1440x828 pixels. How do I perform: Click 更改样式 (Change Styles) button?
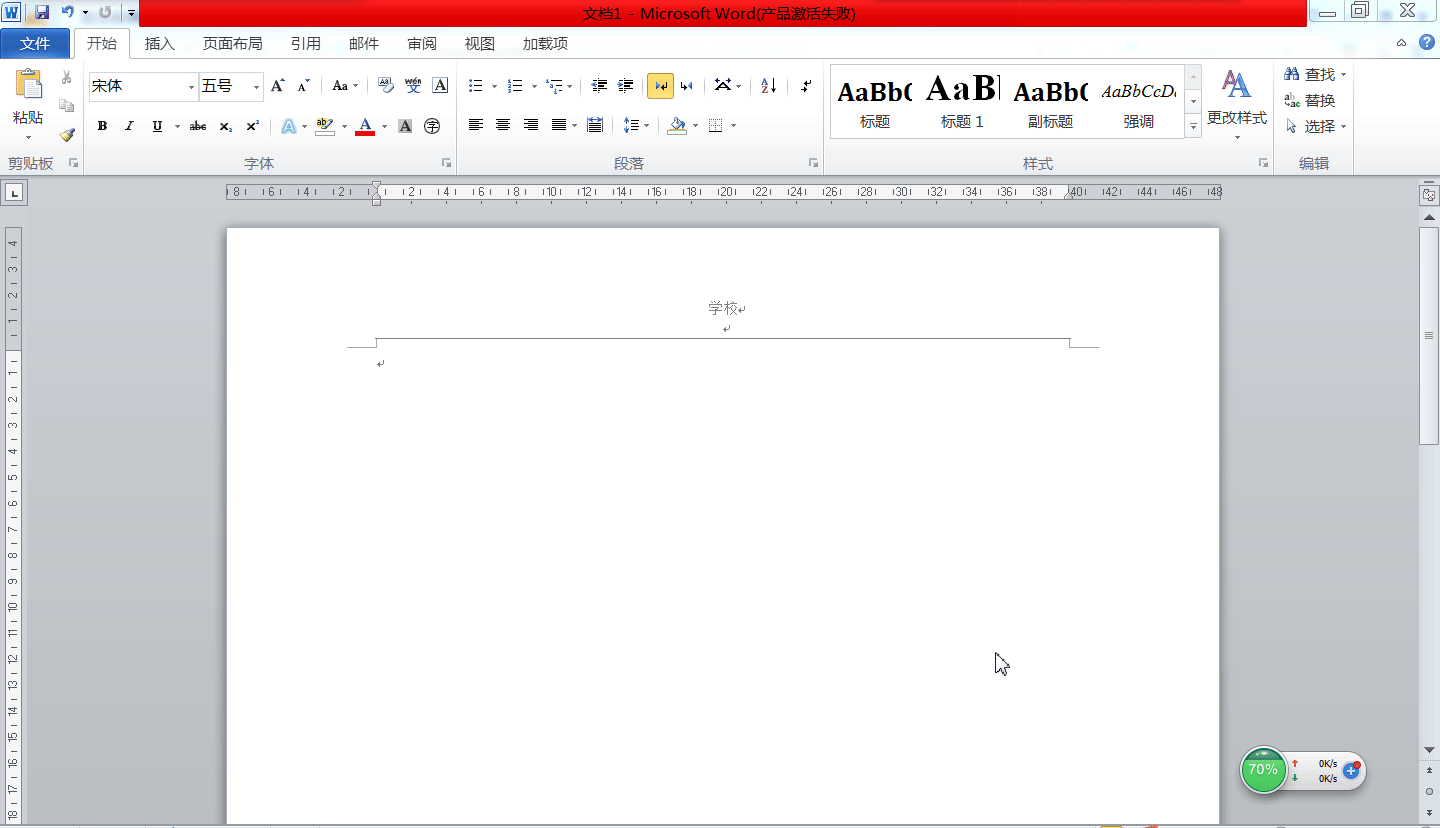coord(1237,104)
